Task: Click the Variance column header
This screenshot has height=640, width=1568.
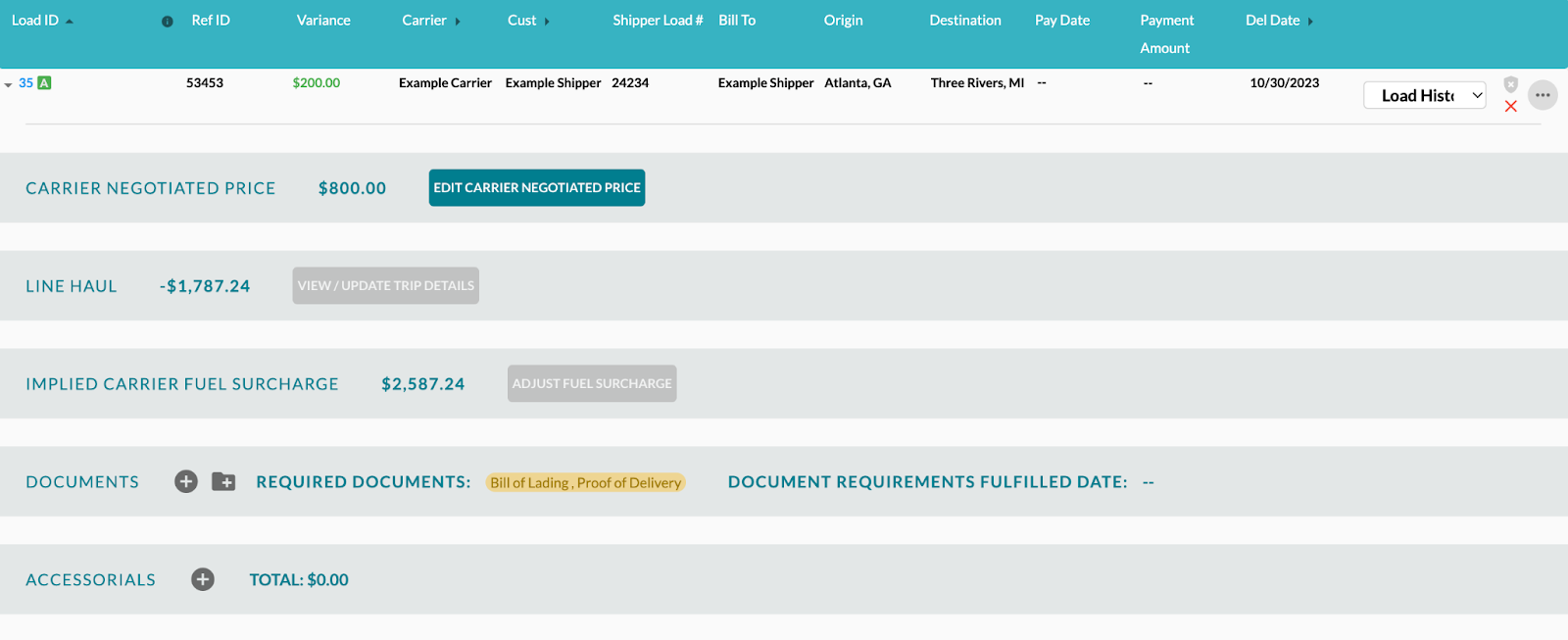Action: [x=323, y=21]
